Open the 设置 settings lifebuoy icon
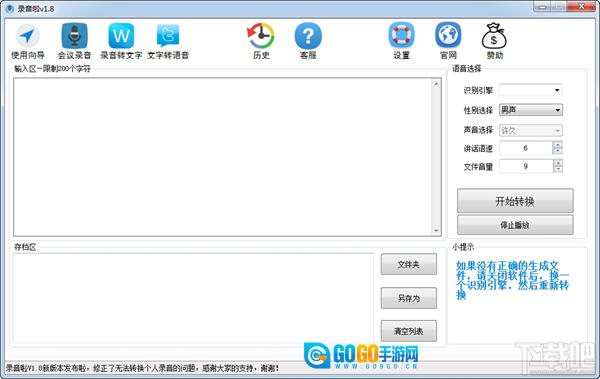Image resolution: width=600 pixels, height=379 pixels. [x=401, y=41]
